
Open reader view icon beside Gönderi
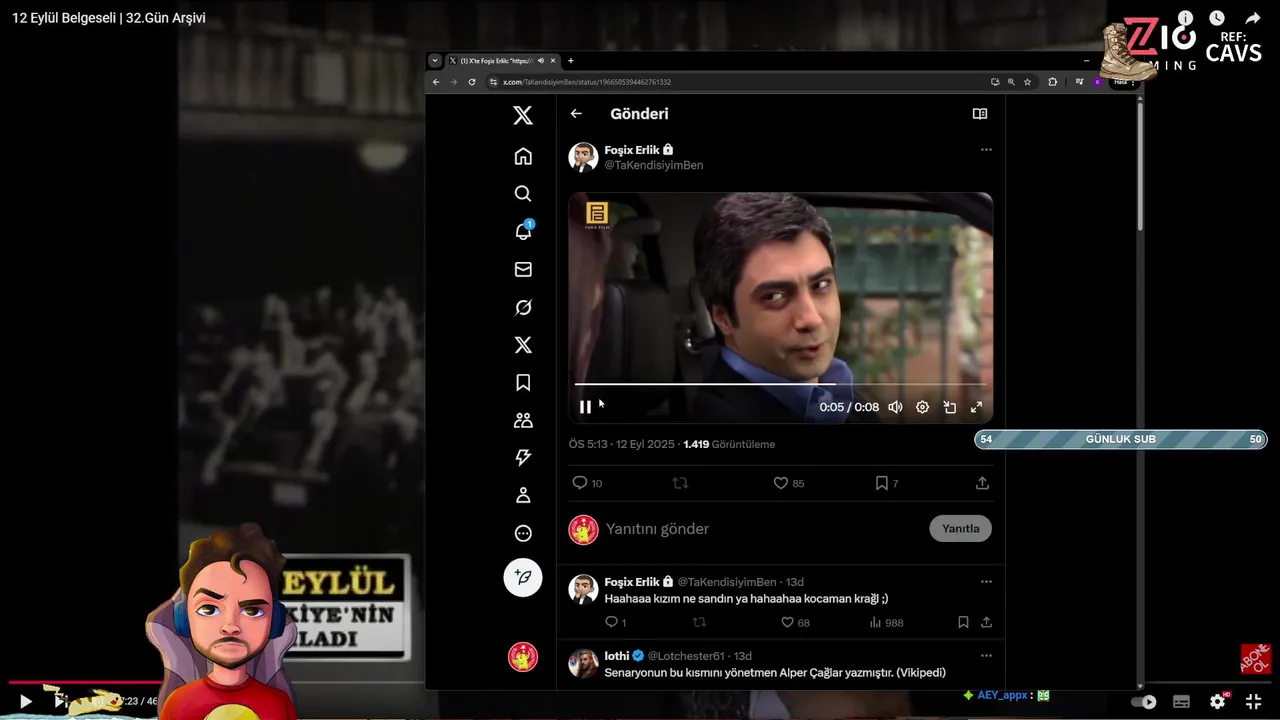tap(980, 114)
